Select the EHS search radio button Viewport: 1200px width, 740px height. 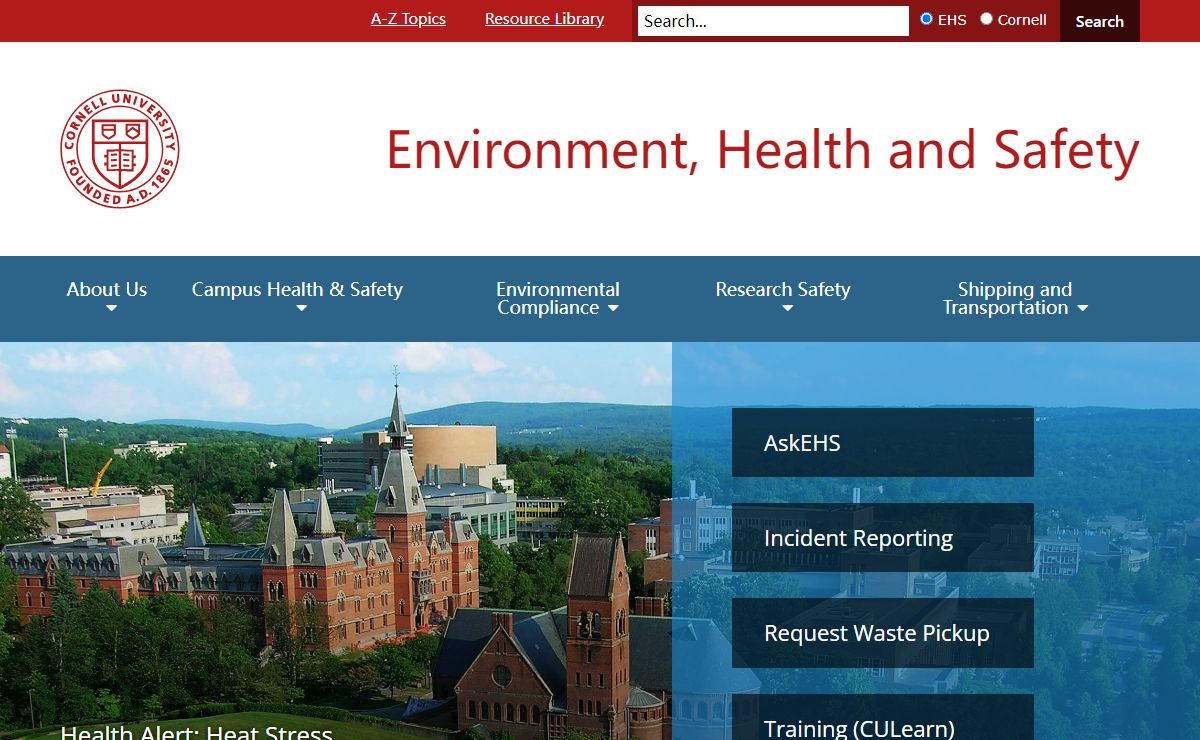click(926, 19)
